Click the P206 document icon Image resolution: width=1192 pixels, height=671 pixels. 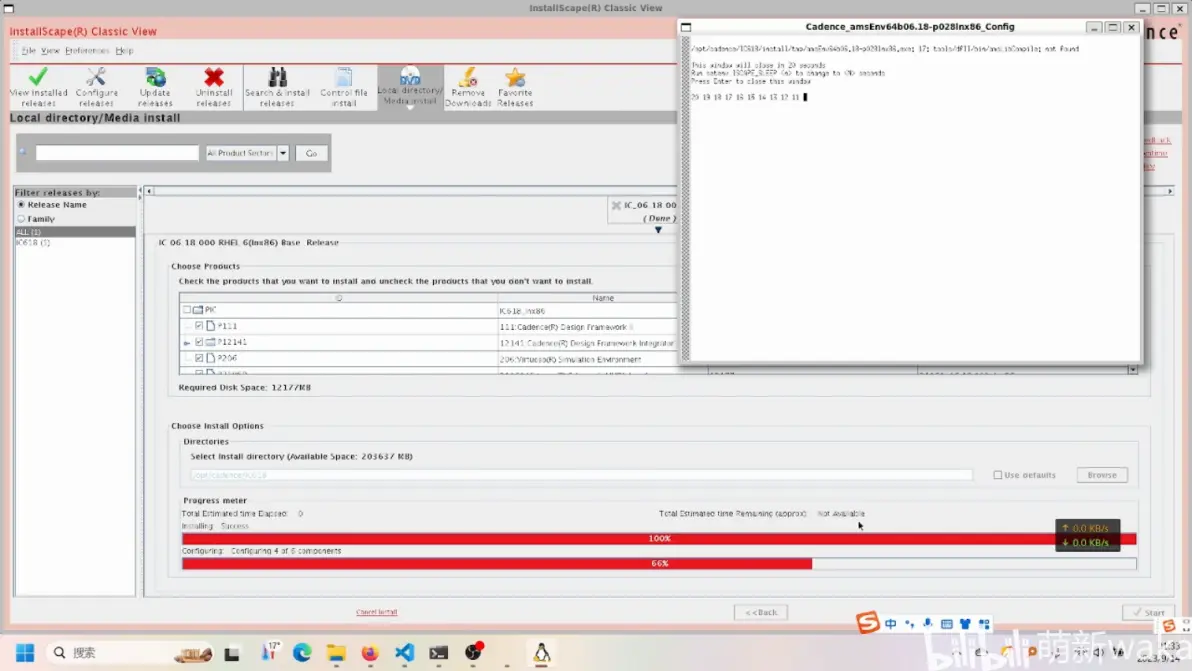(x=211, y=358)
